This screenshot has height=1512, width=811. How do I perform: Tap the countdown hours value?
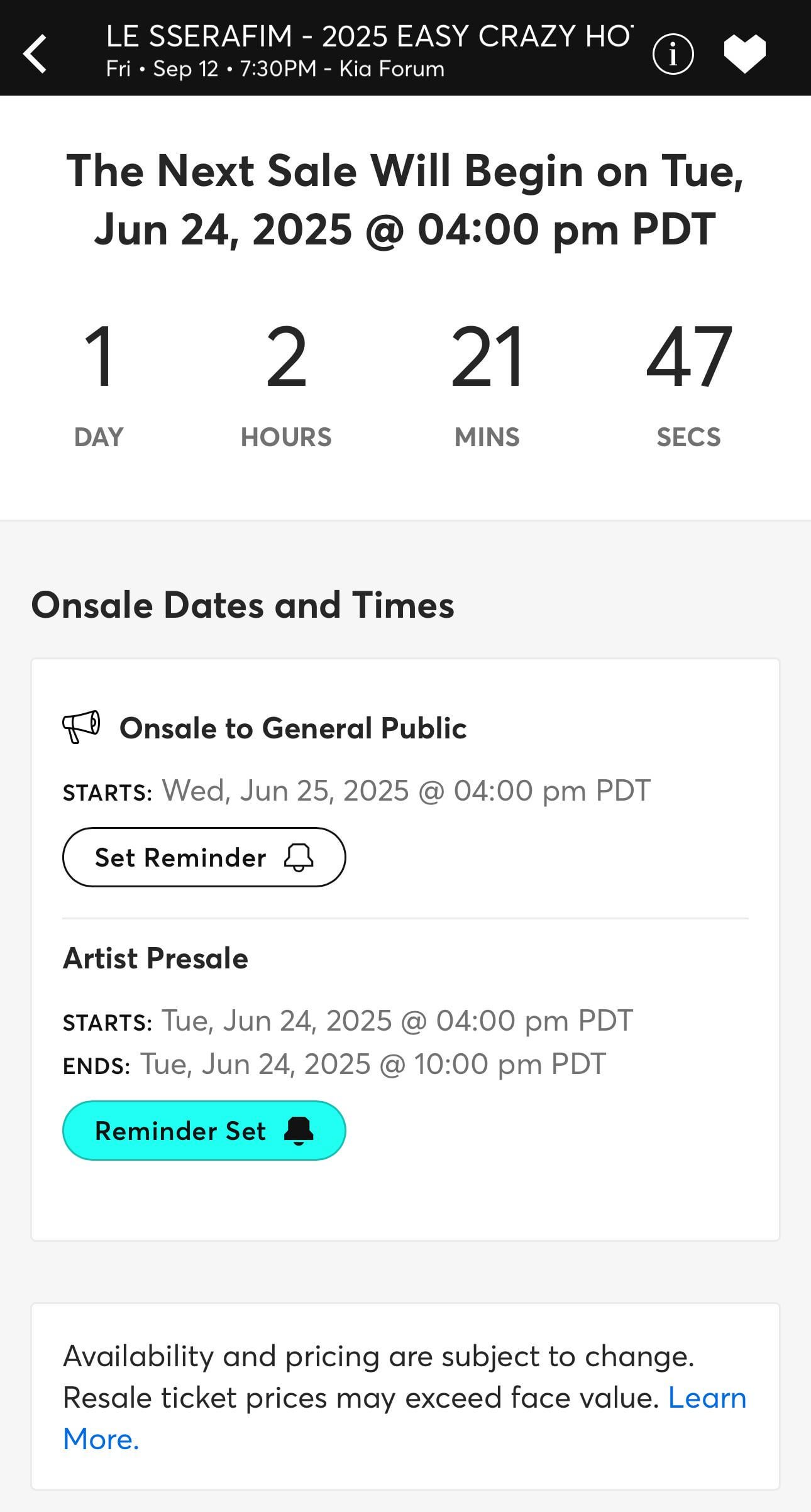point(286,356)
